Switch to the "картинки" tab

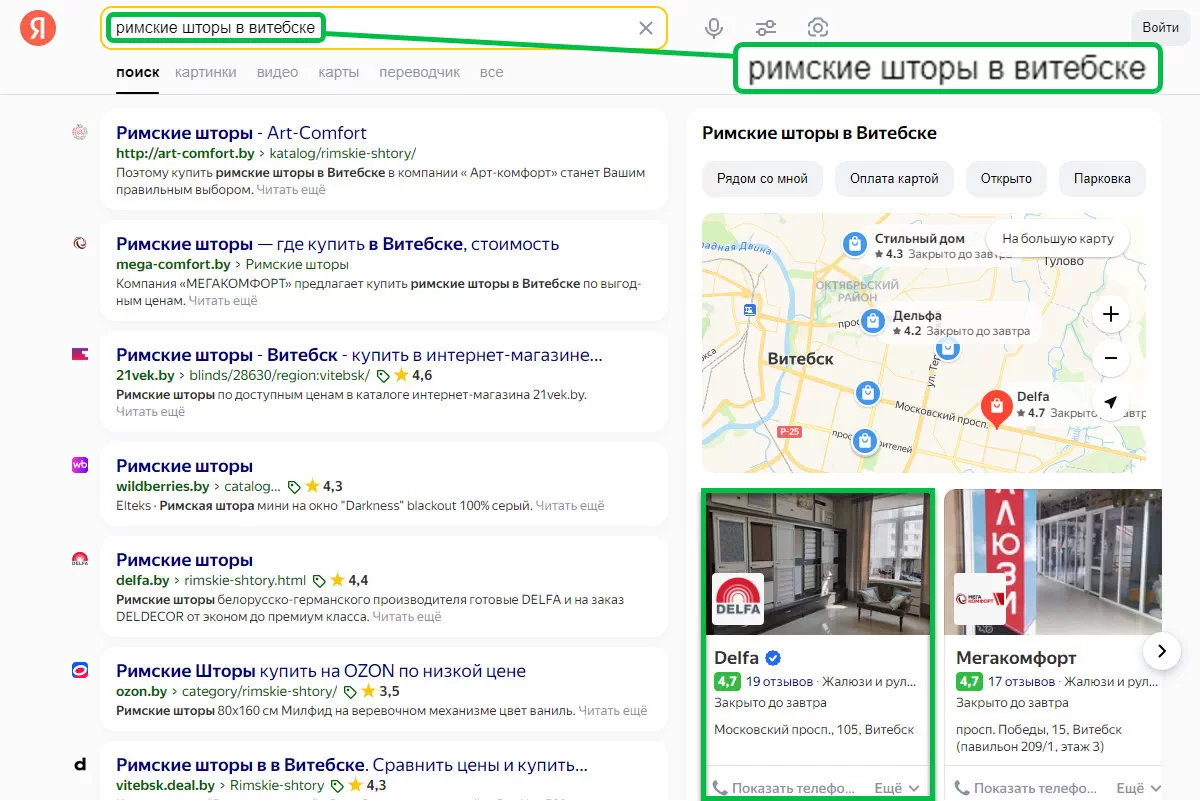(205, 72)
